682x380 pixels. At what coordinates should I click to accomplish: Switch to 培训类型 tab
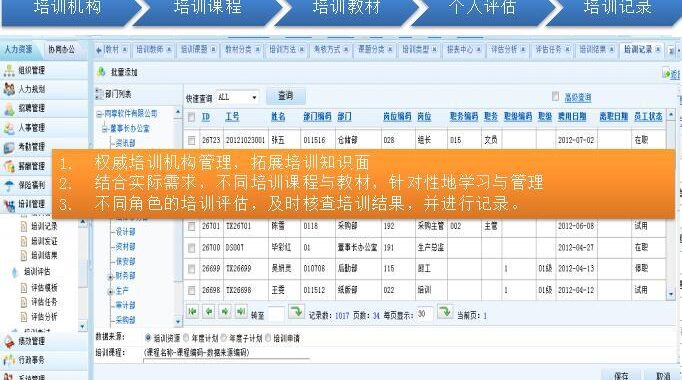point(415,50)
